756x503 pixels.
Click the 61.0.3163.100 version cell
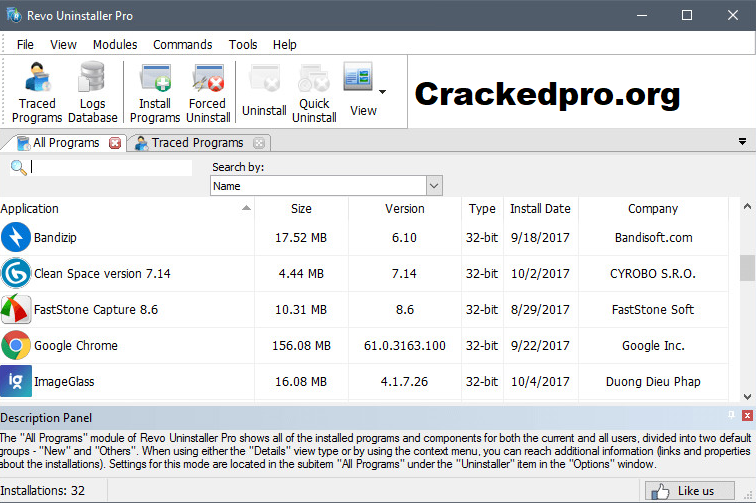pyautogui.click(x=405, y=345)
